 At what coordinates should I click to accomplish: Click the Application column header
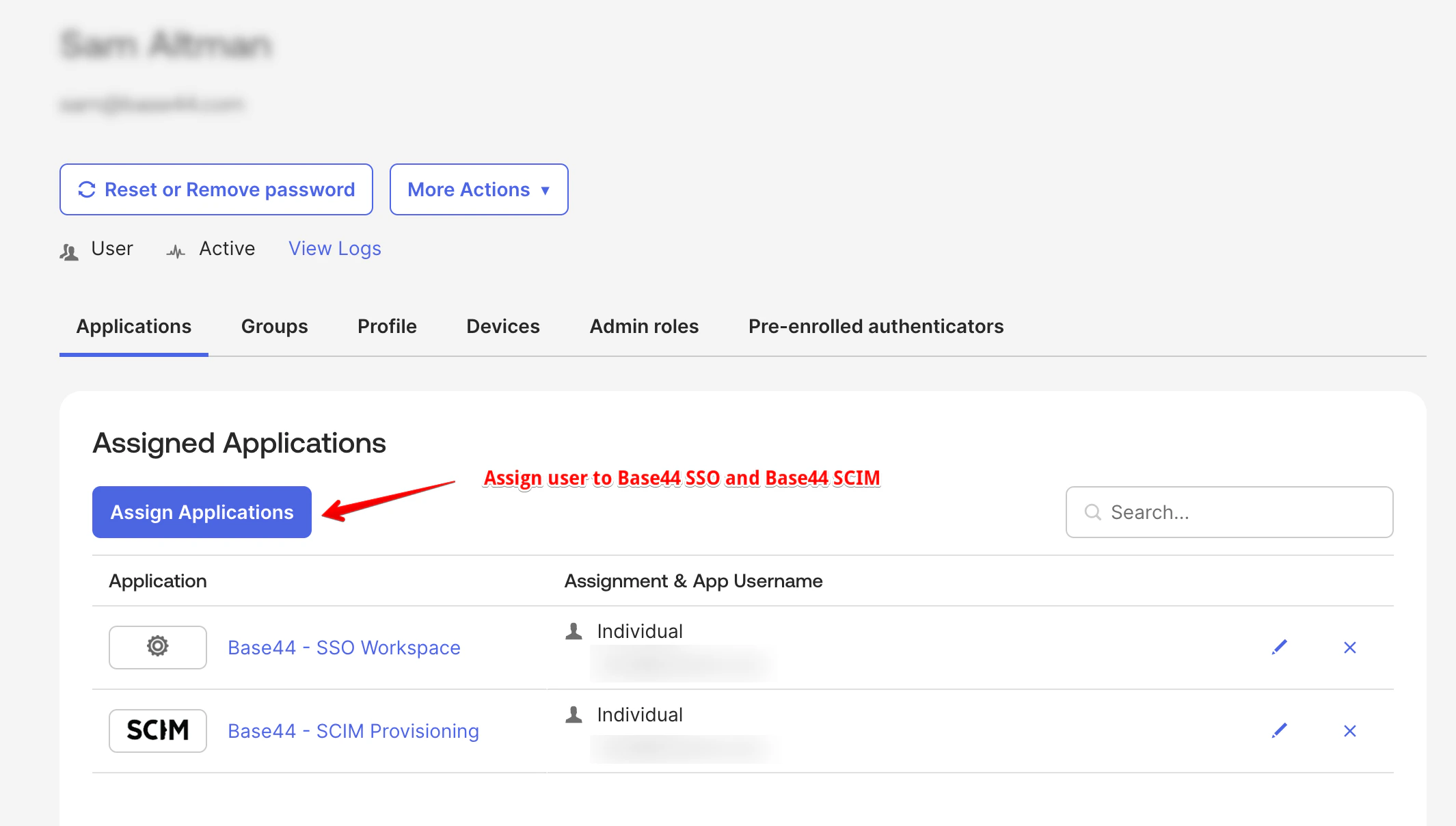(x=158, y=581)
